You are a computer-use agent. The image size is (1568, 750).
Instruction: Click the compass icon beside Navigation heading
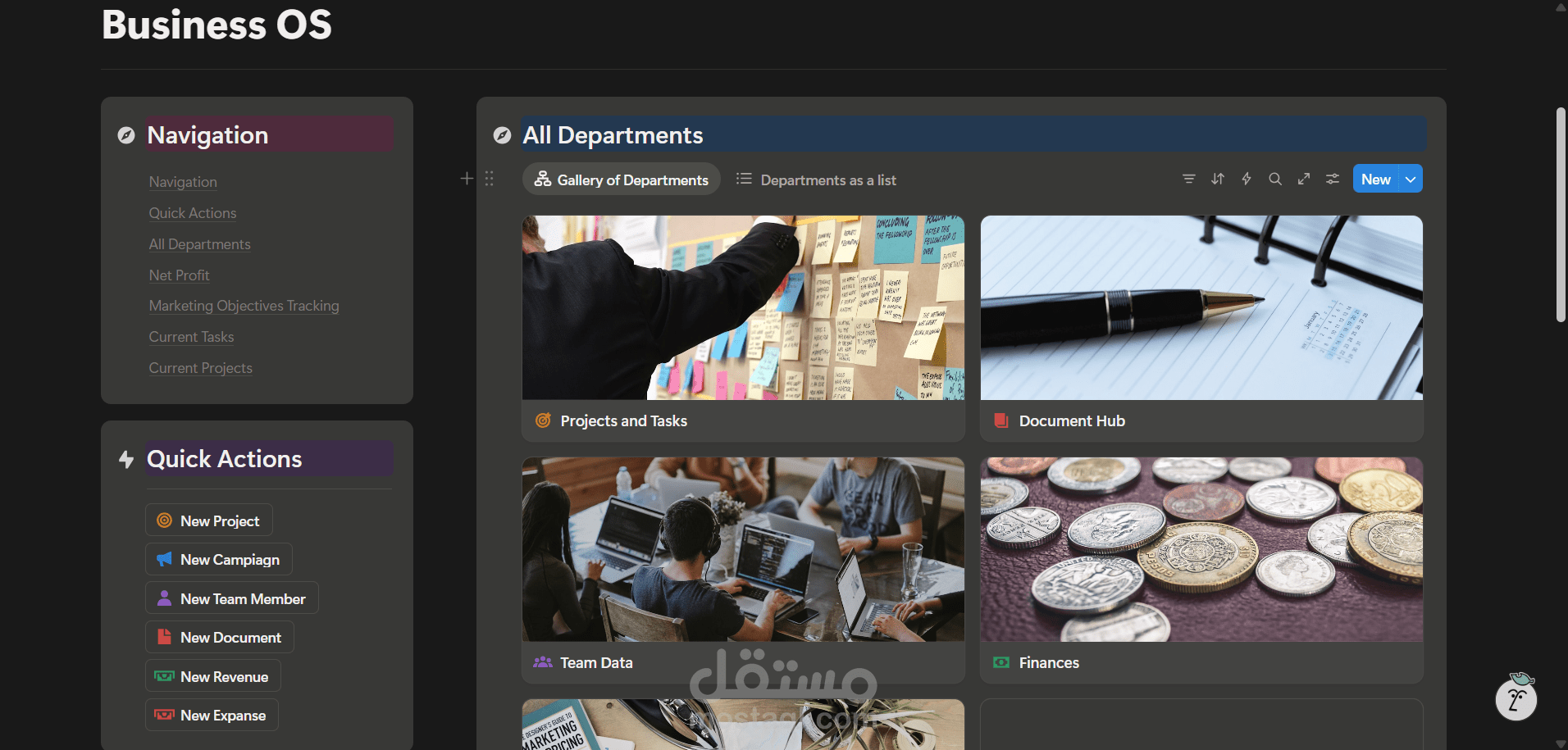pyautogui.click(x=126, y=135)
